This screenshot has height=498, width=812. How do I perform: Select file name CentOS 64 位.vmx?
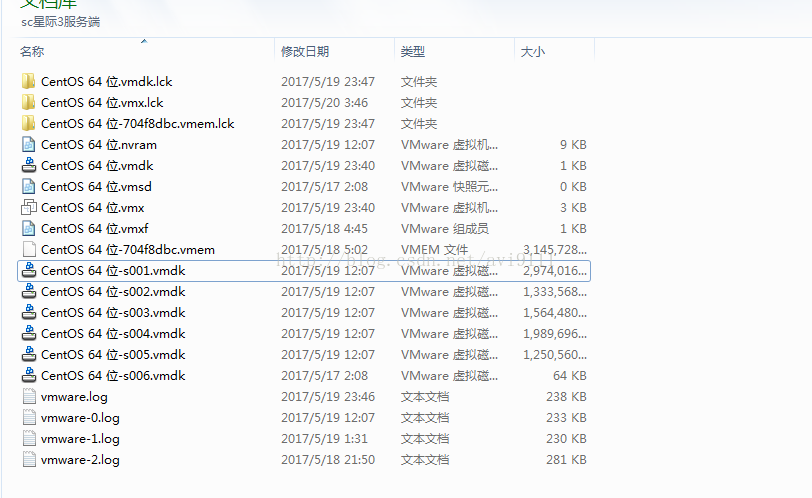click(x=93, y=208)
